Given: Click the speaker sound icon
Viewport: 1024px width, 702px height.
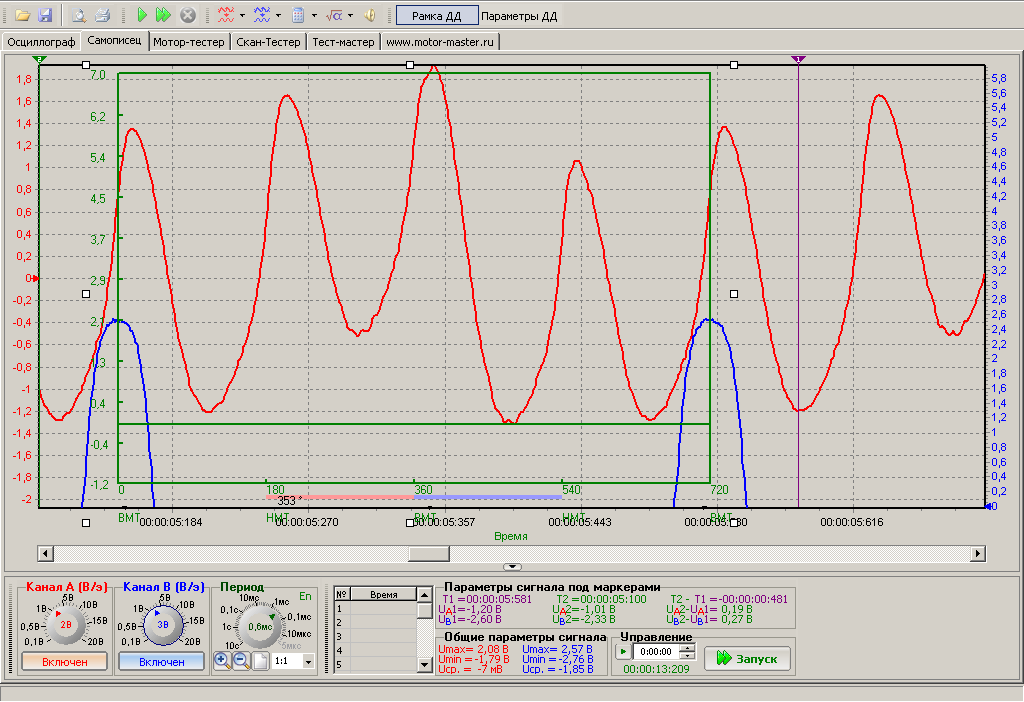Looking at the screenshot, I should click(x=370, y=16).
